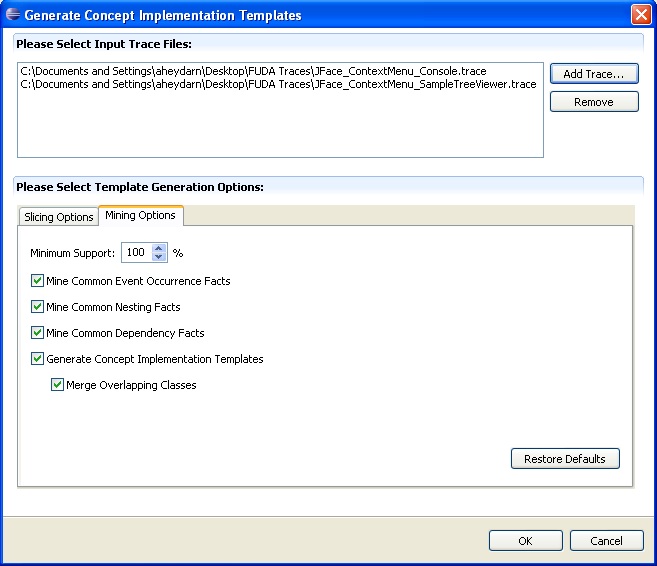This screenshot has width=657, height=566.
Task: Click Restore Defaults button
Action: tap(565, 459)
